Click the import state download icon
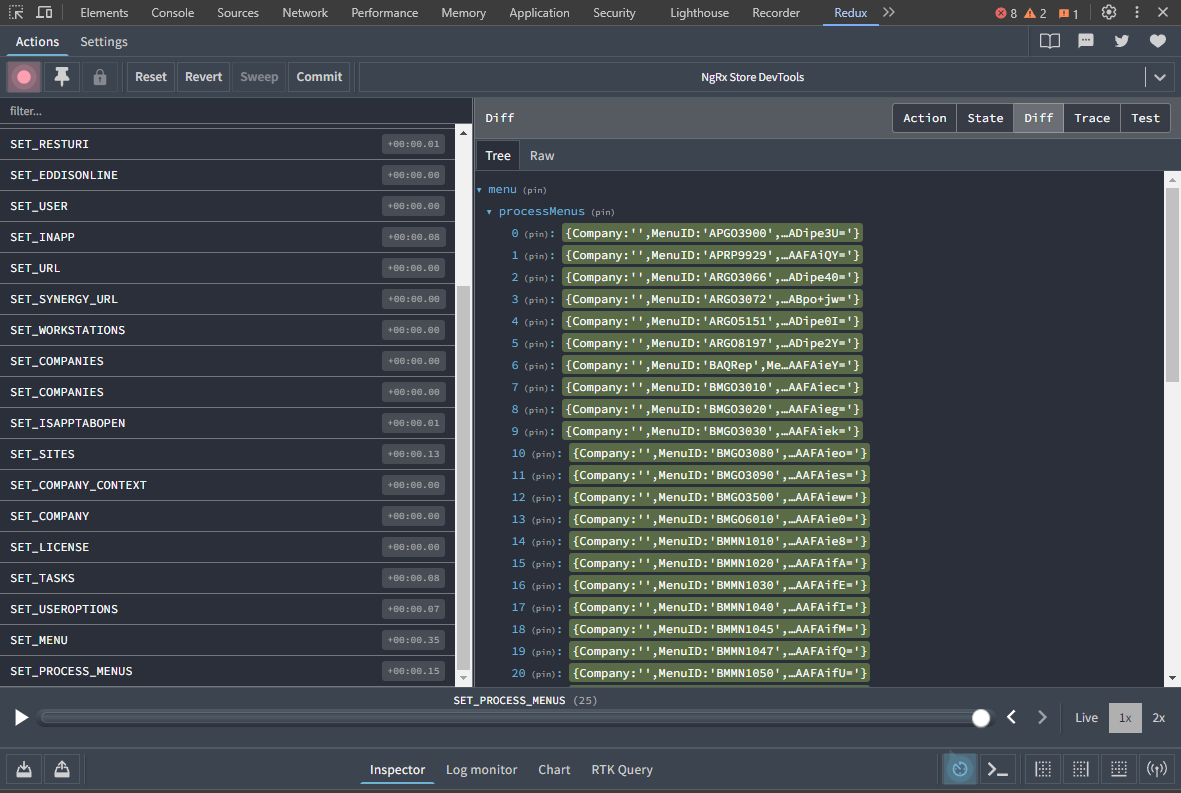Screen dimensions: 1181x793 tap(24, 769)
